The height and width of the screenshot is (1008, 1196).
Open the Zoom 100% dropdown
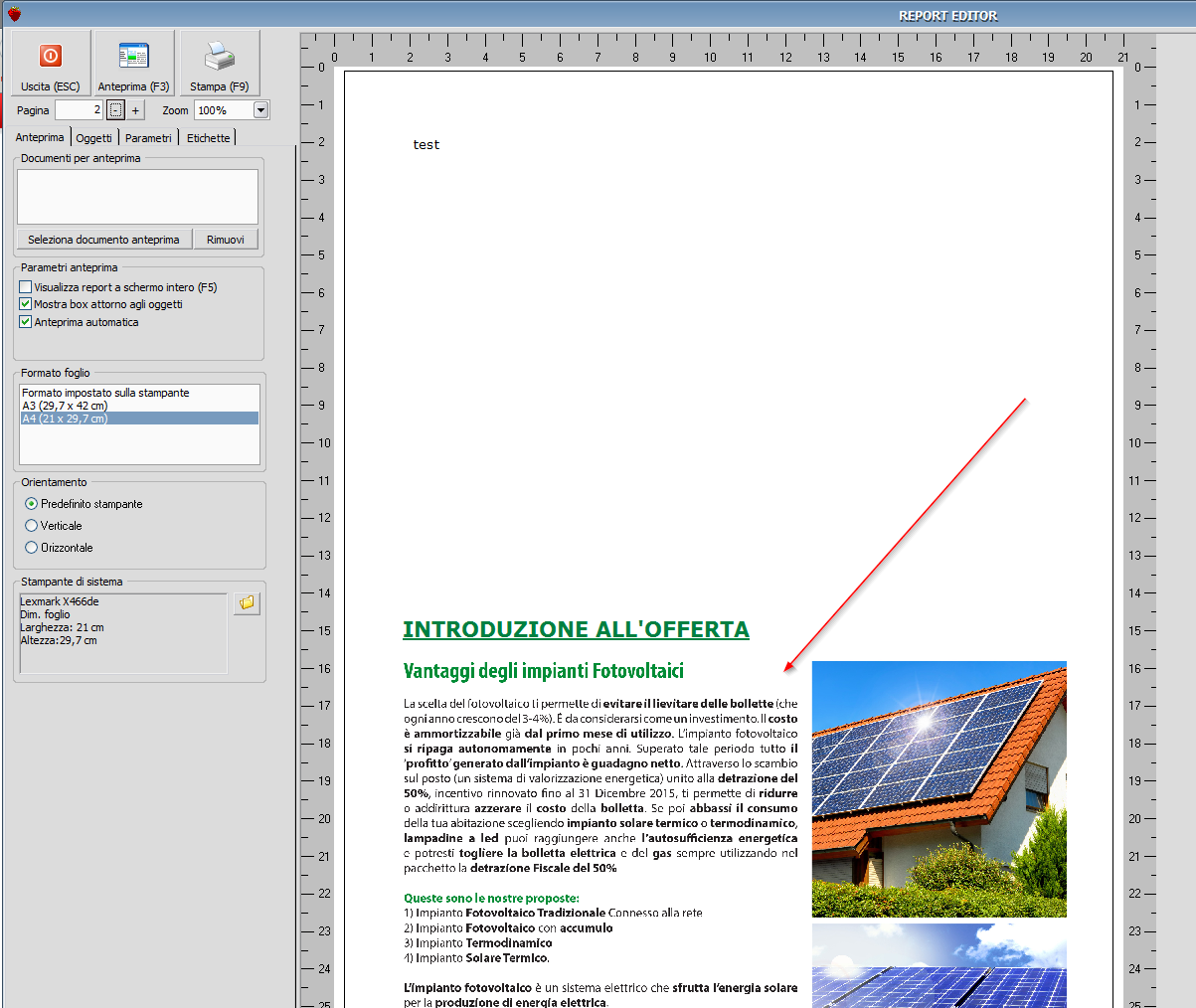(260, 110)
